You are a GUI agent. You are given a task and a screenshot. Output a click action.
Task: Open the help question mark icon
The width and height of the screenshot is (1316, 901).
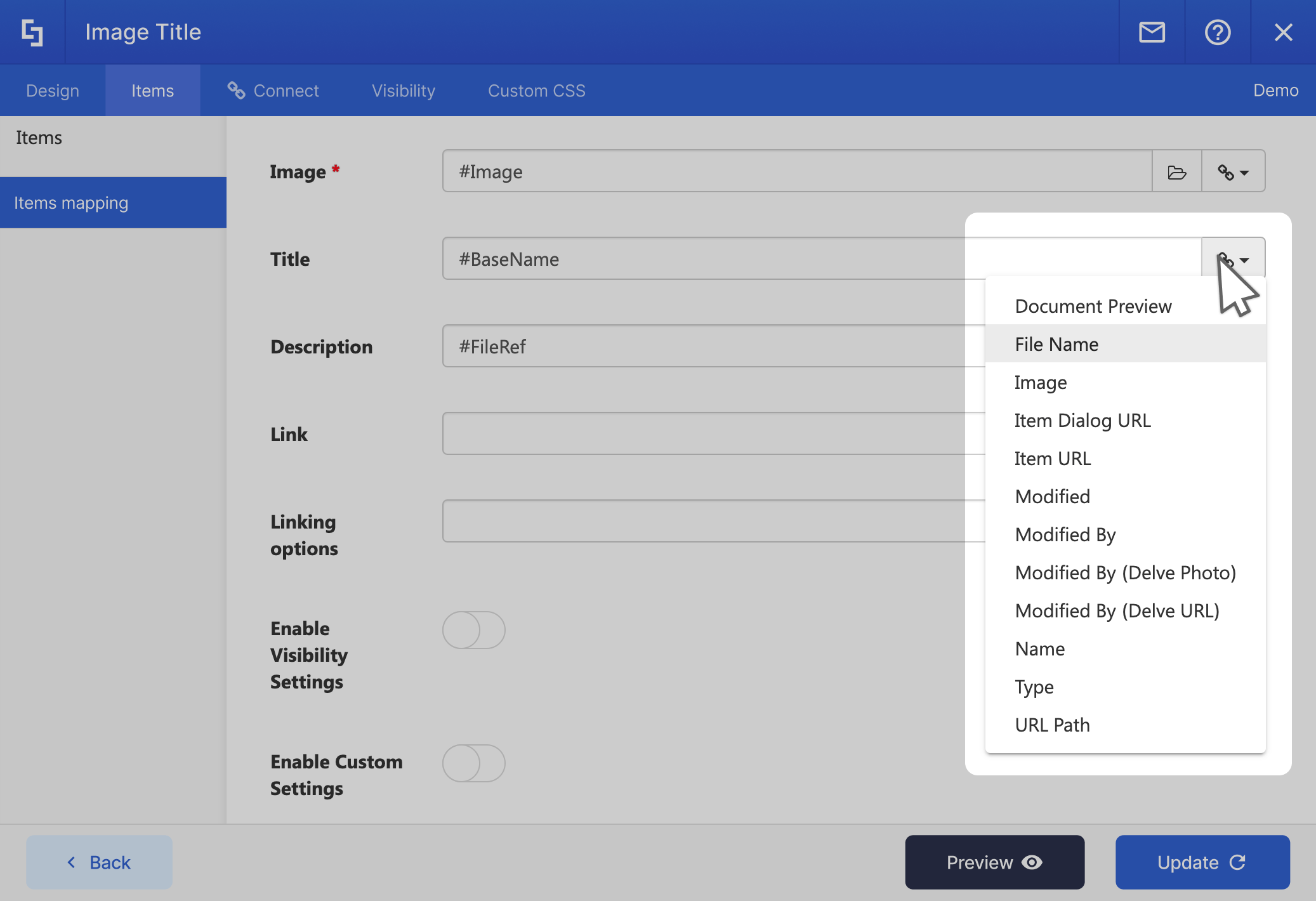1217,32
